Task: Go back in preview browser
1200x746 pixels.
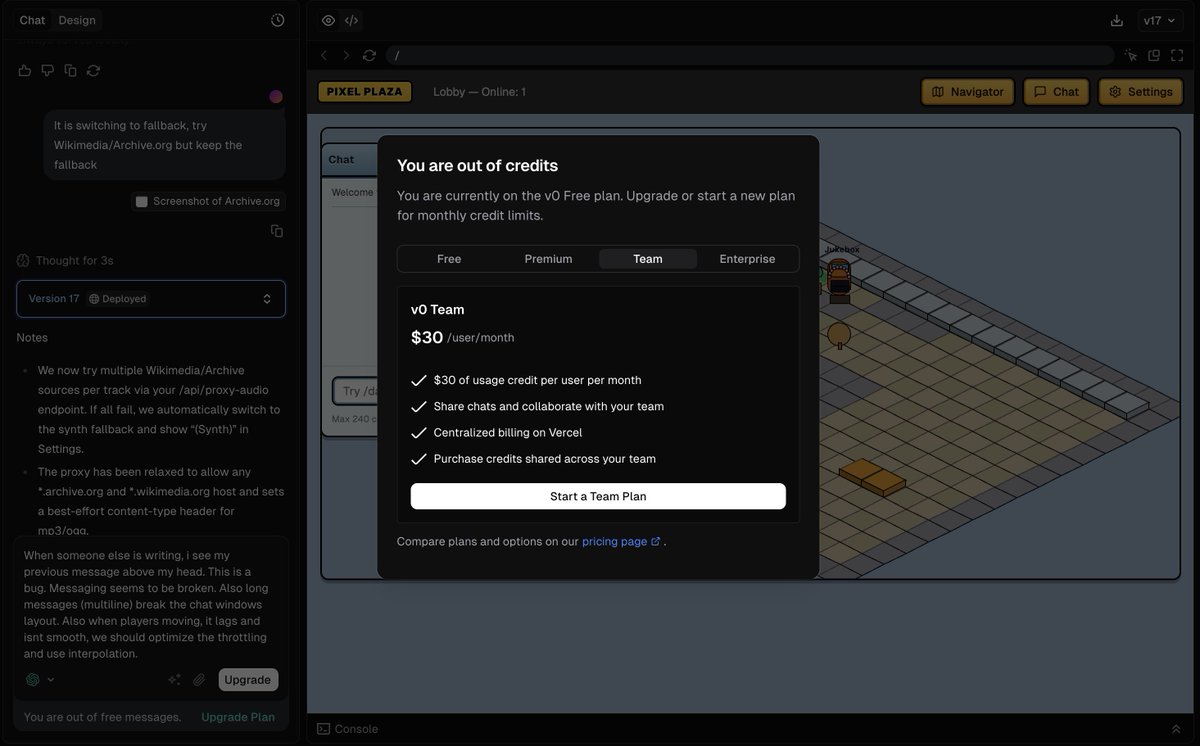Action: tap(323, 55)
